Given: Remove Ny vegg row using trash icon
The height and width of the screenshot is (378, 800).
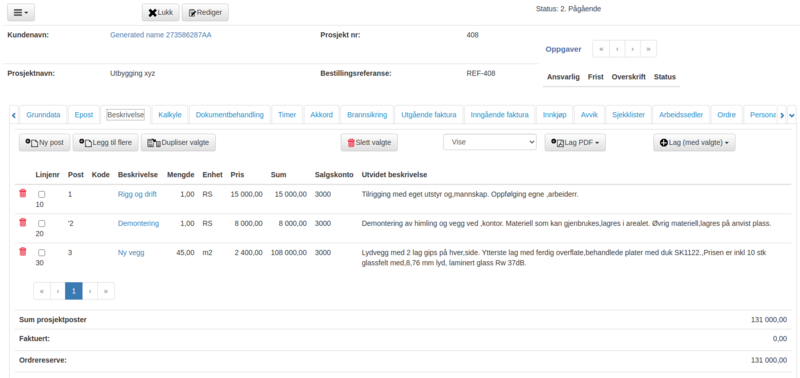Looking at the screenshot, I should point(22,251).
